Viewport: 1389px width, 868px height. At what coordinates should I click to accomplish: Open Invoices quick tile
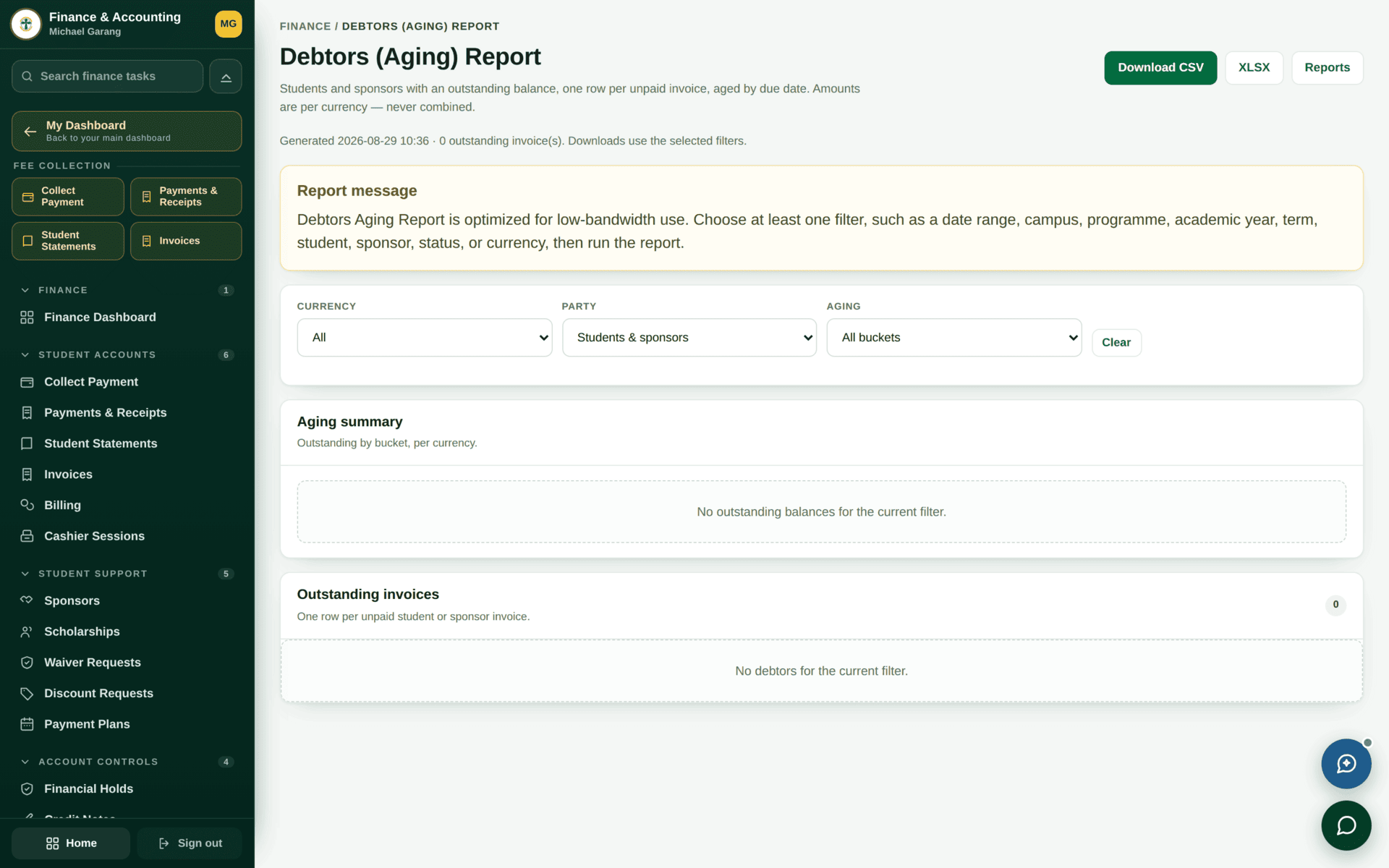point(186,241)
